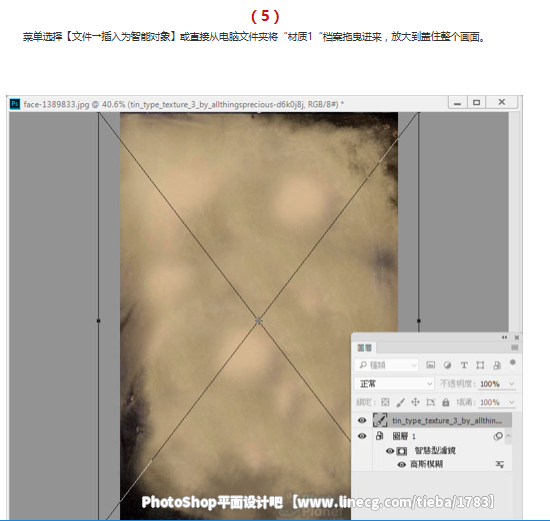Screen dimensions: 550x521
Task: Filter layers by smart objects
Action: 497,365
